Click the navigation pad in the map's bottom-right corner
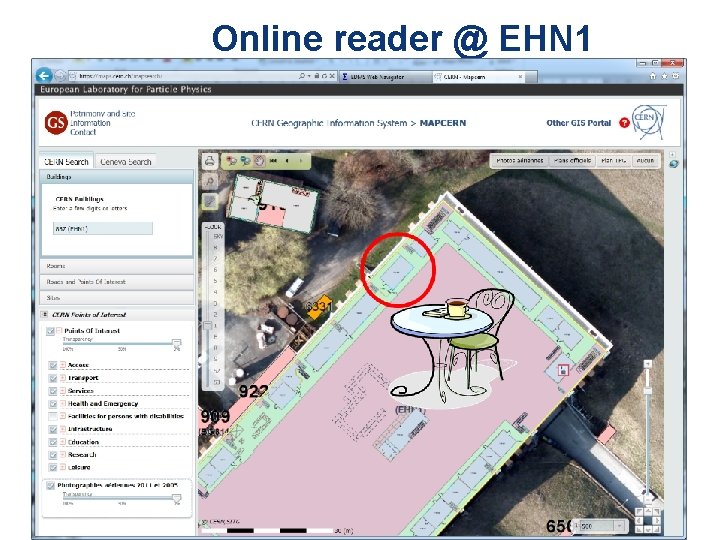 [x=647, y=520]
